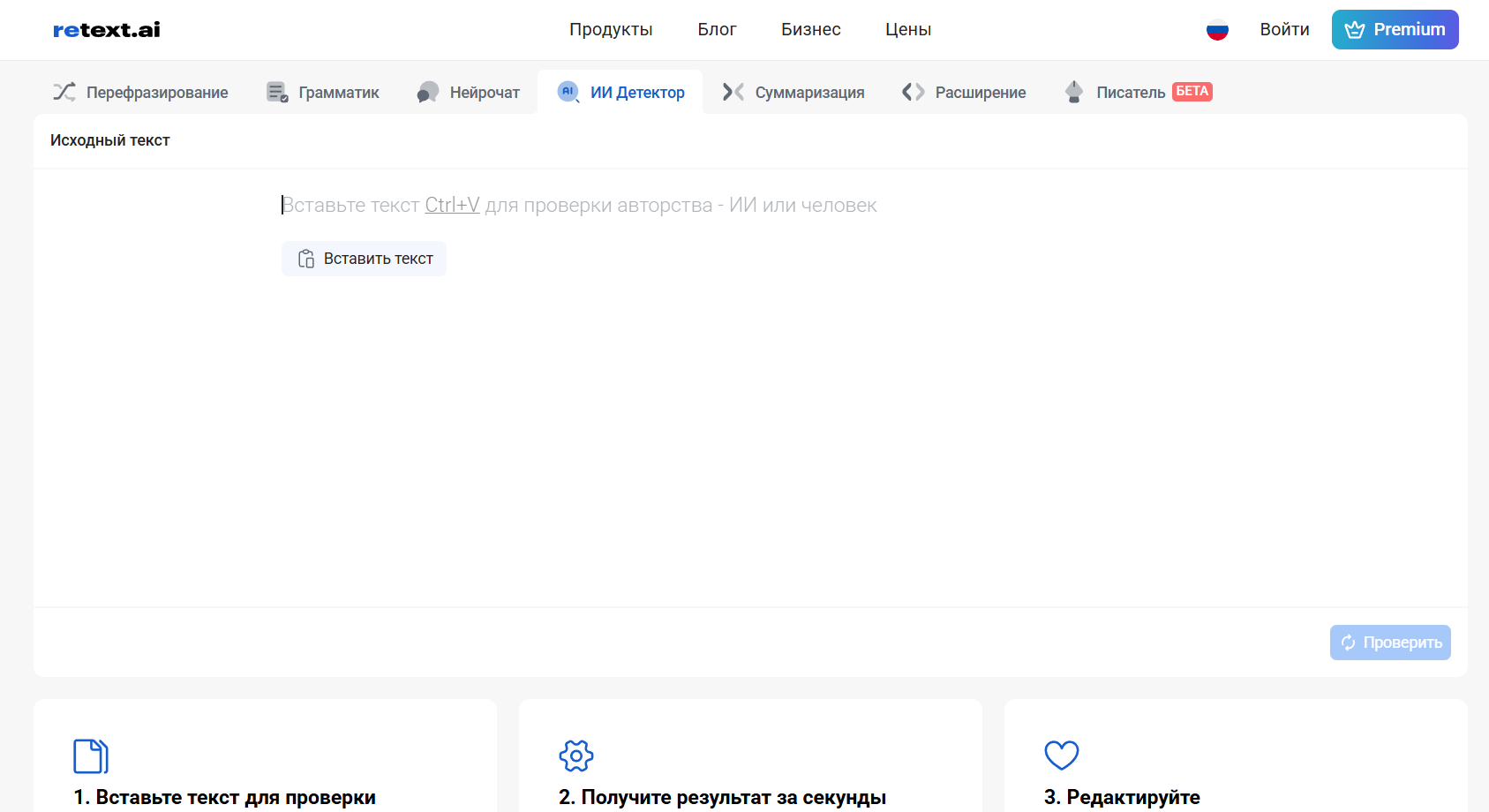Click the Грамматик document-check icon
1489x812 pixels.
tap(277, 92)
